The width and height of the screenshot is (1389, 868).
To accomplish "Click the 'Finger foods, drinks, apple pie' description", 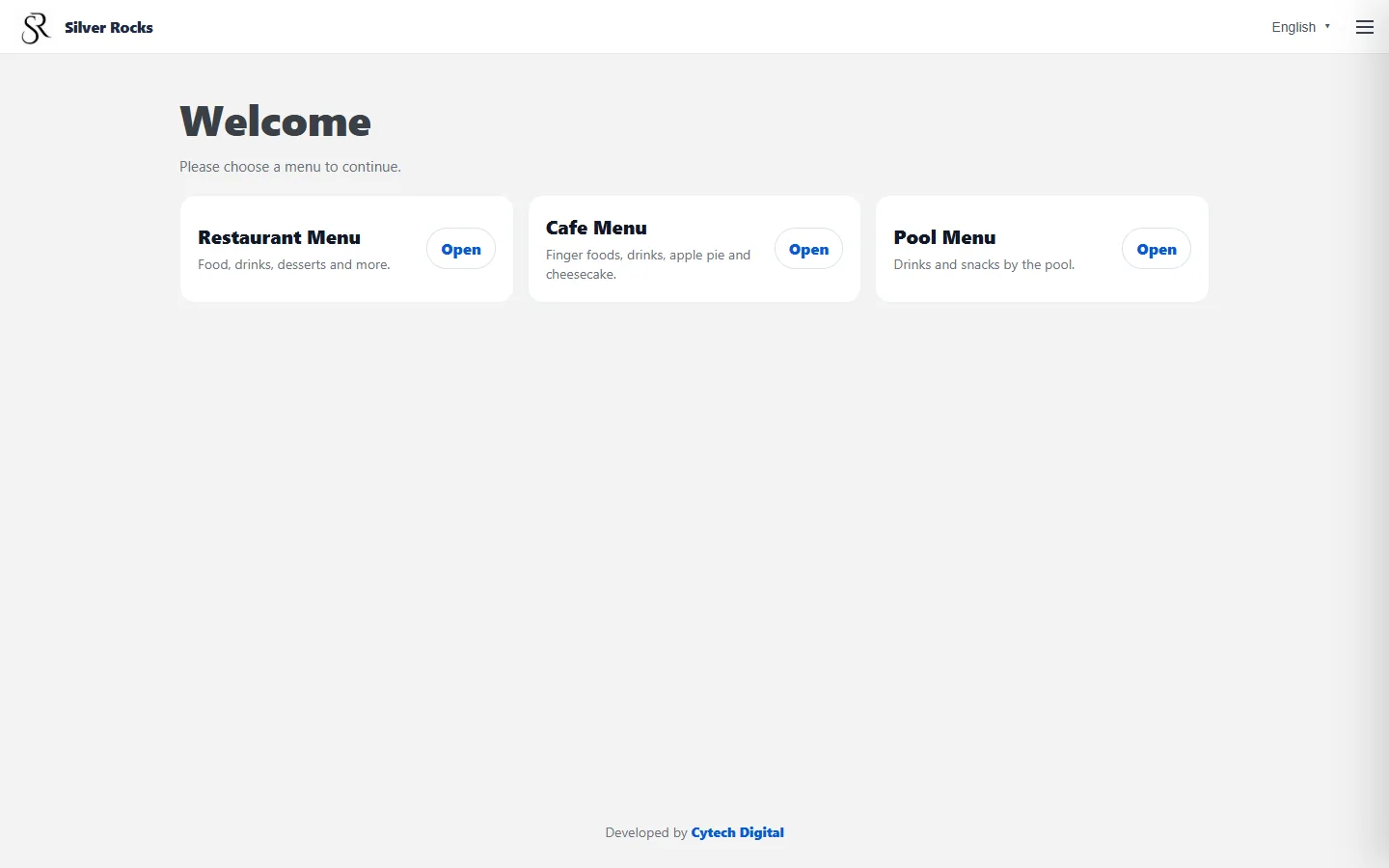I will [x=648, y=264].
